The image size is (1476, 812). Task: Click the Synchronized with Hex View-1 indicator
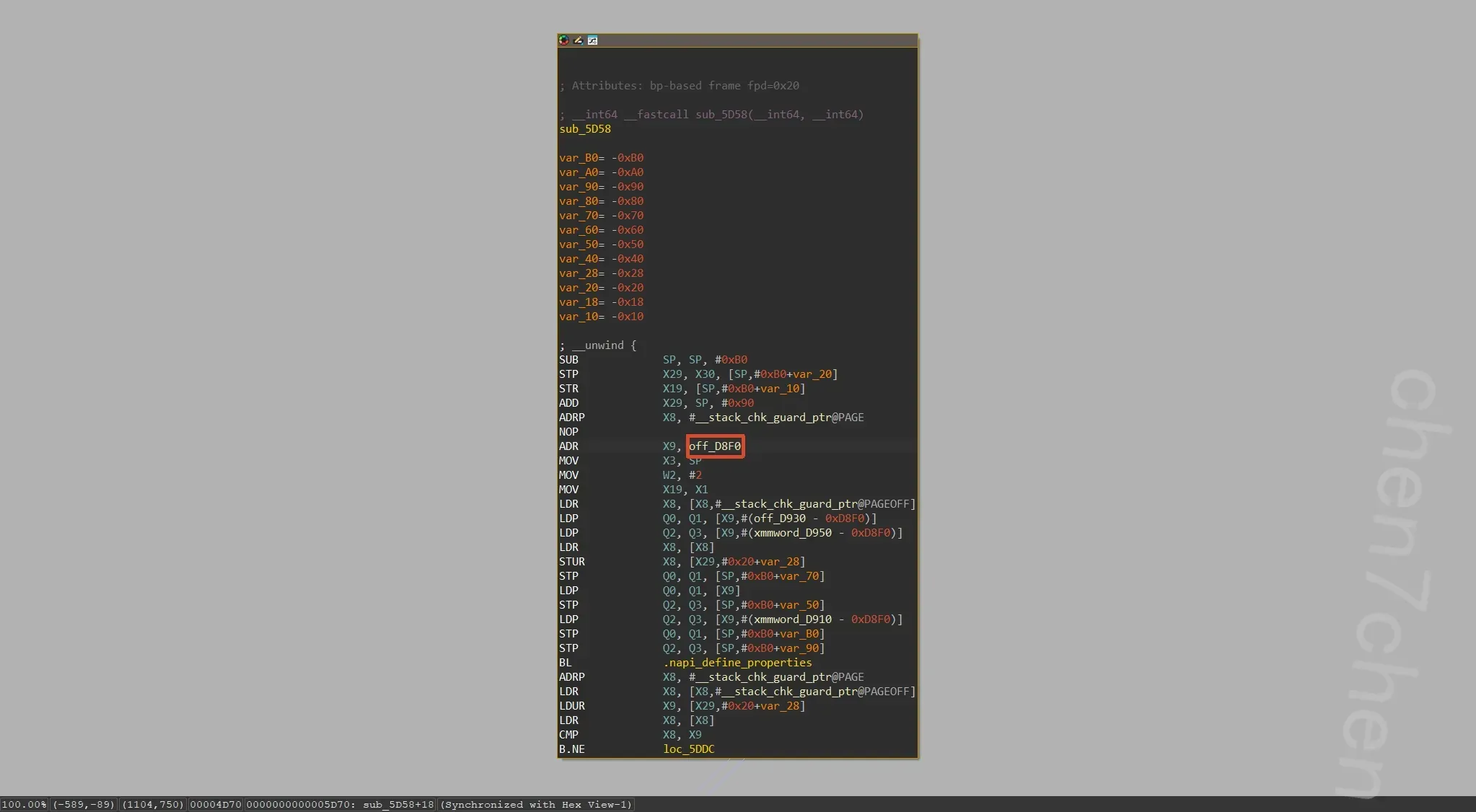537,805
